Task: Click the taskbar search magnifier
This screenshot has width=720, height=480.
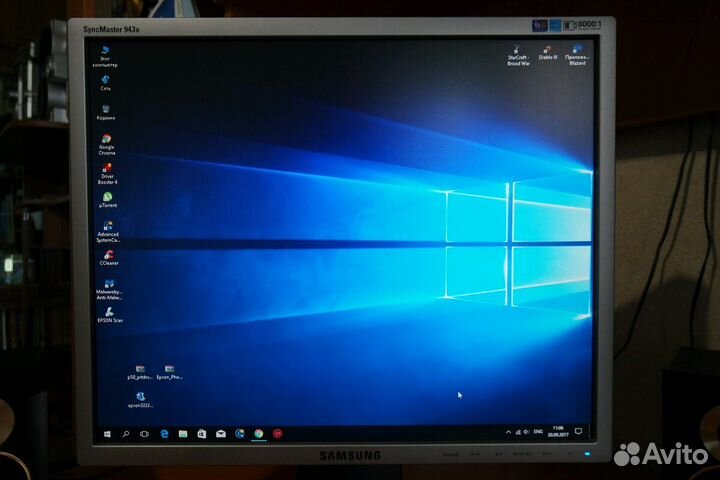Action: [126, 434]
